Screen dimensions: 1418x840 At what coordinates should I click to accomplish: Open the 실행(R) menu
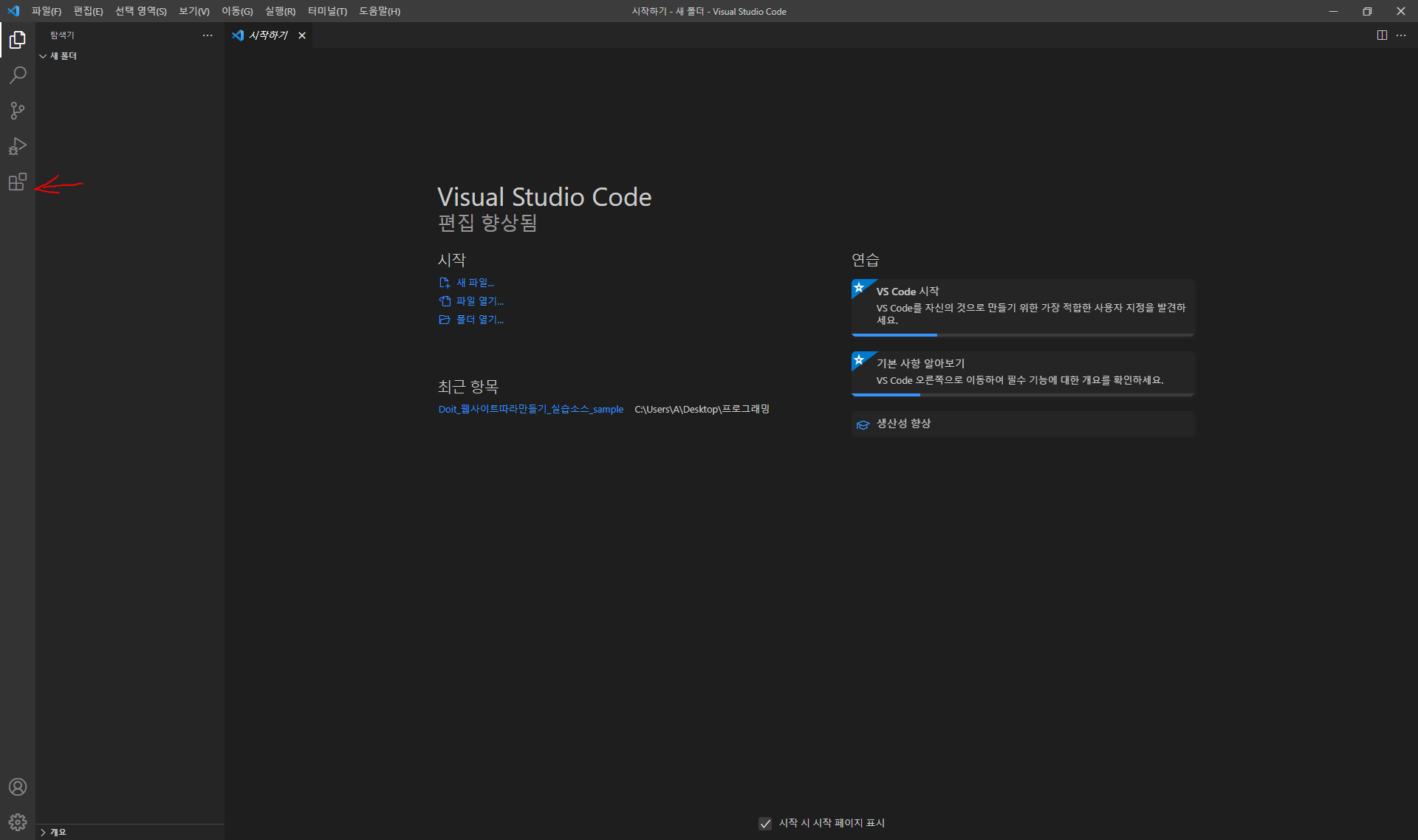click(x=280, y=11)
